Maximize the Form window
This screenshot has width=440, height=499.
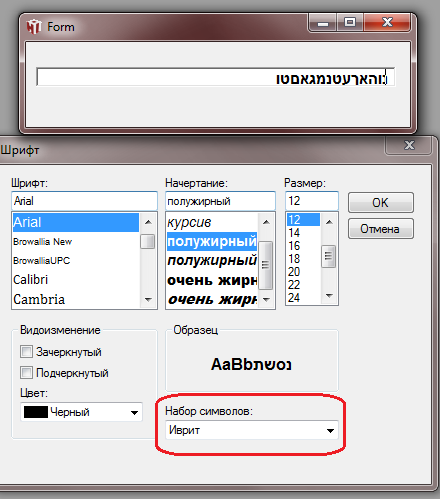point(350,23)
